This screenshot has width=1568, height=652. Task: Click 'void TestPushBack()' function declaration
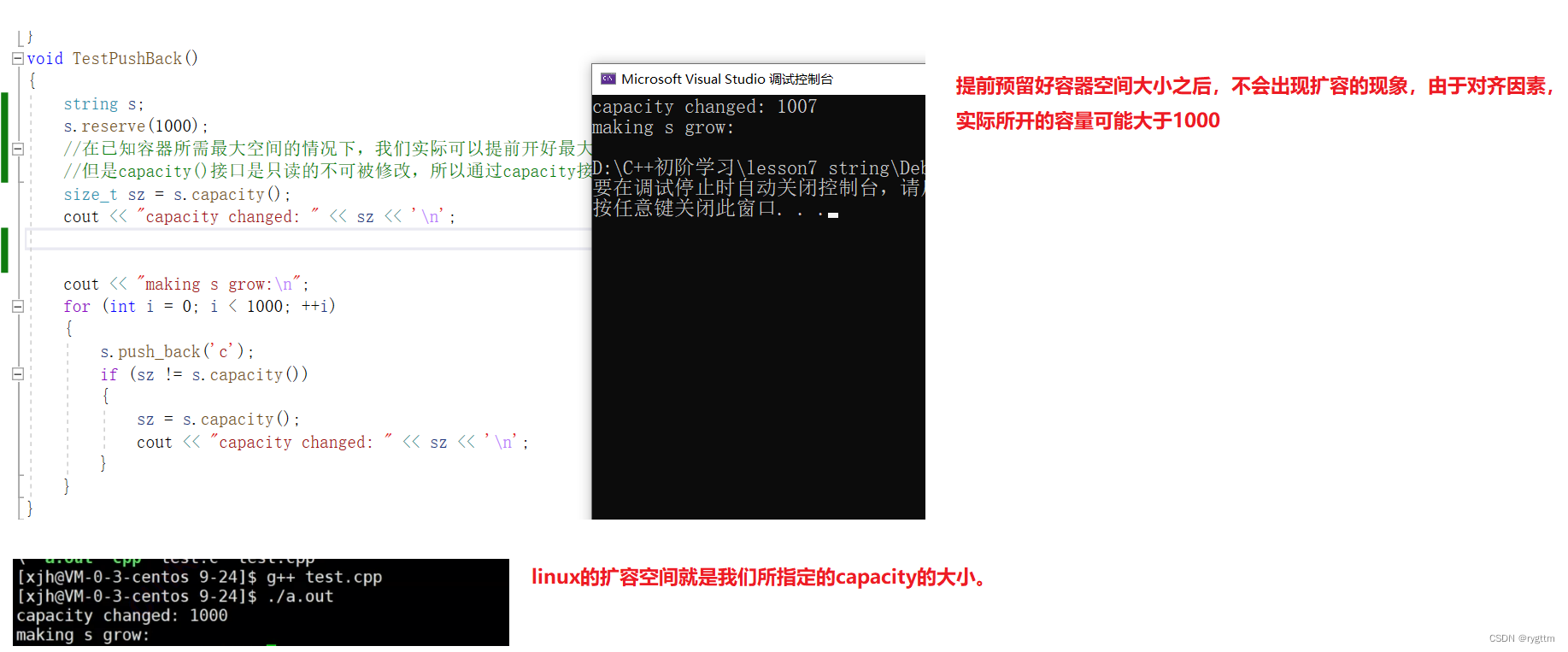pos(112,59)
